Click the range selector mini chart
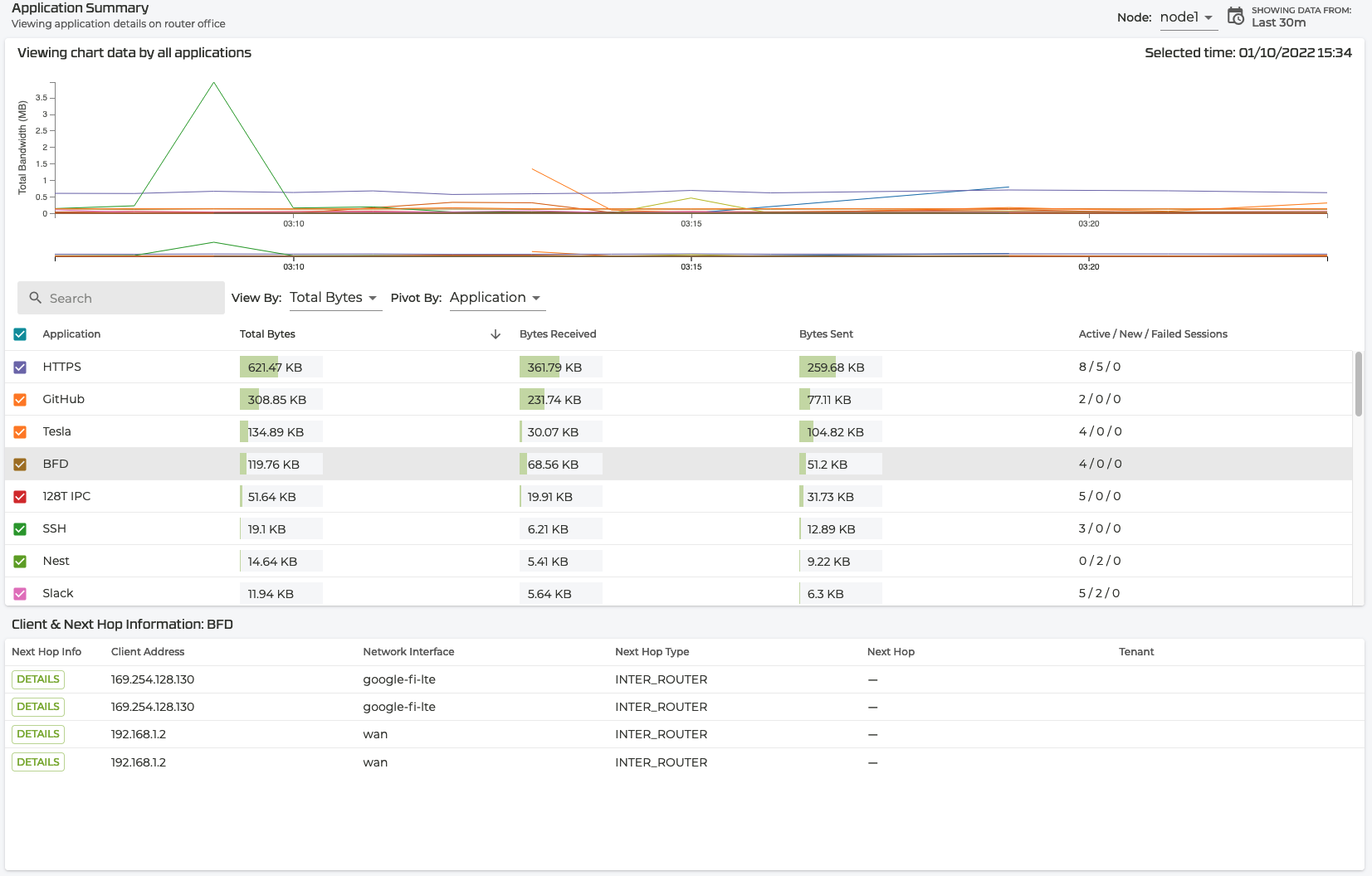This screenshot has height=876, width=1372. coord(691,251)
